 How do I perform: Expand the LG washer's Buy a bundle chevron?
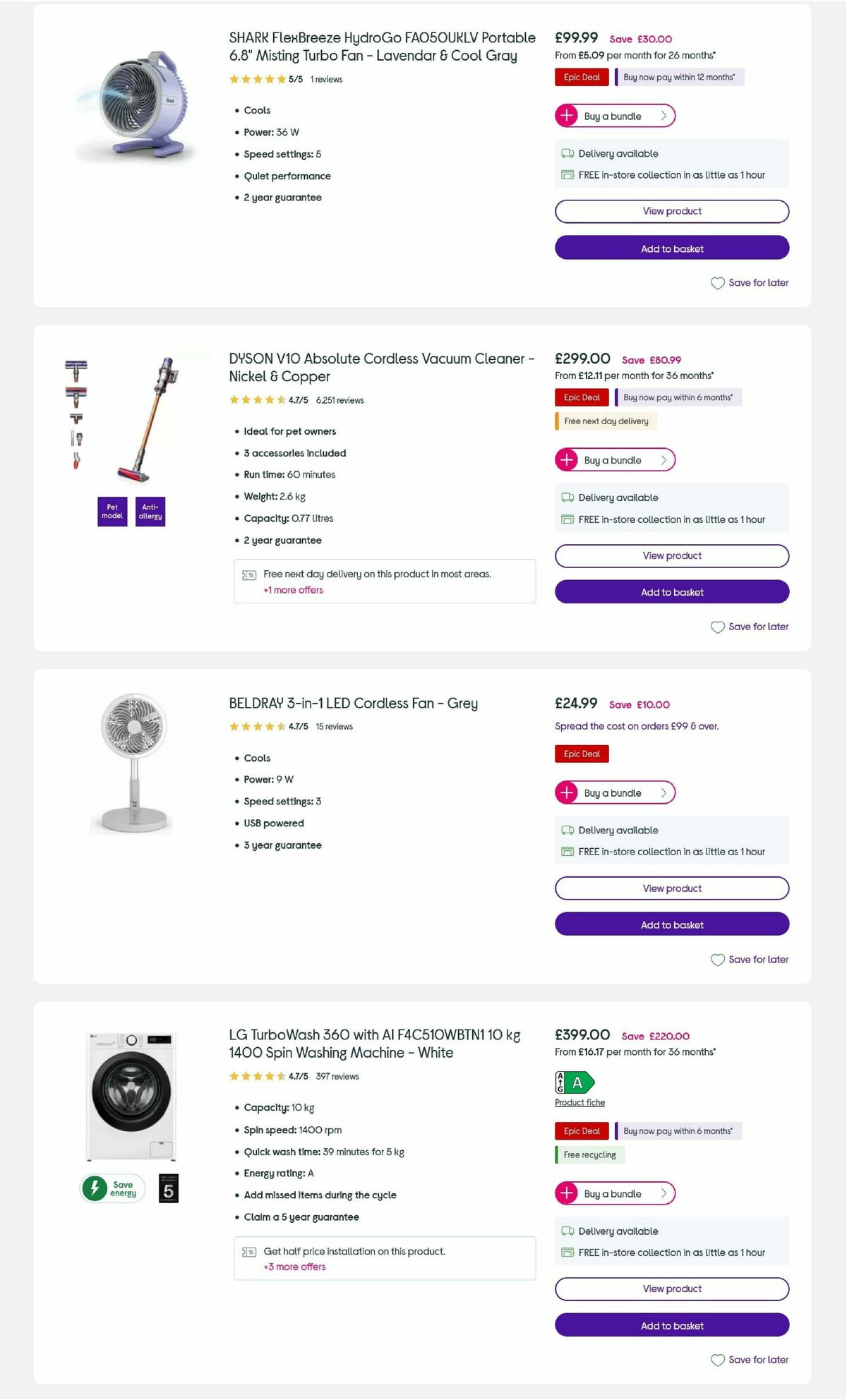[663, 1194]
